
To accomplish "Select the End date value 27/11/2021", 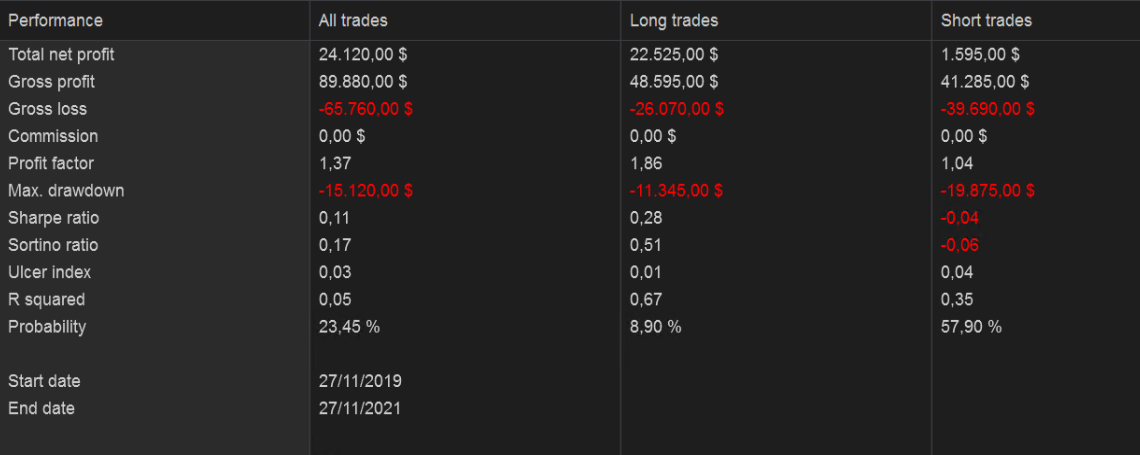I will [x=360, y=408].
